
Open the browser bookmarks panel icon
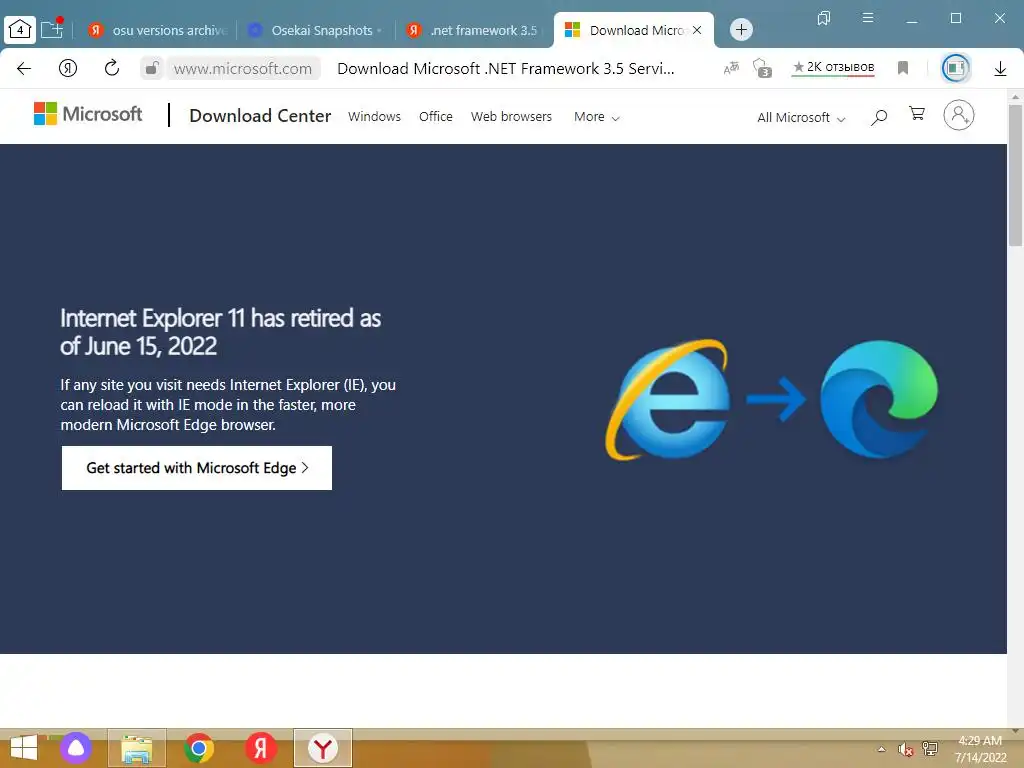click(824, 18)
